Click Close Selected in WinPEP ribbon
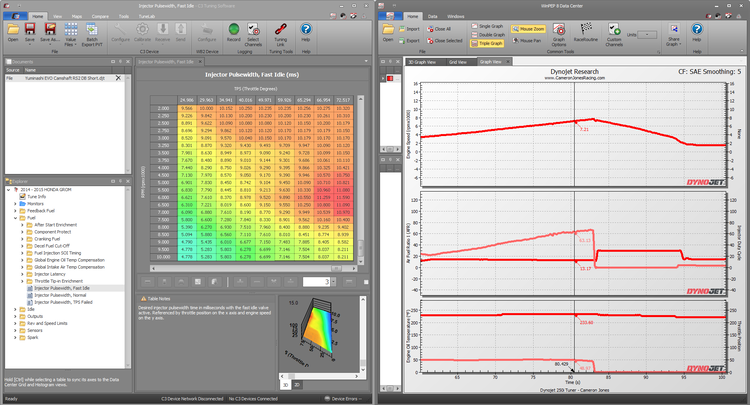Image resolution: width=750 pixels, height=405 pixels. coord(444,41)
